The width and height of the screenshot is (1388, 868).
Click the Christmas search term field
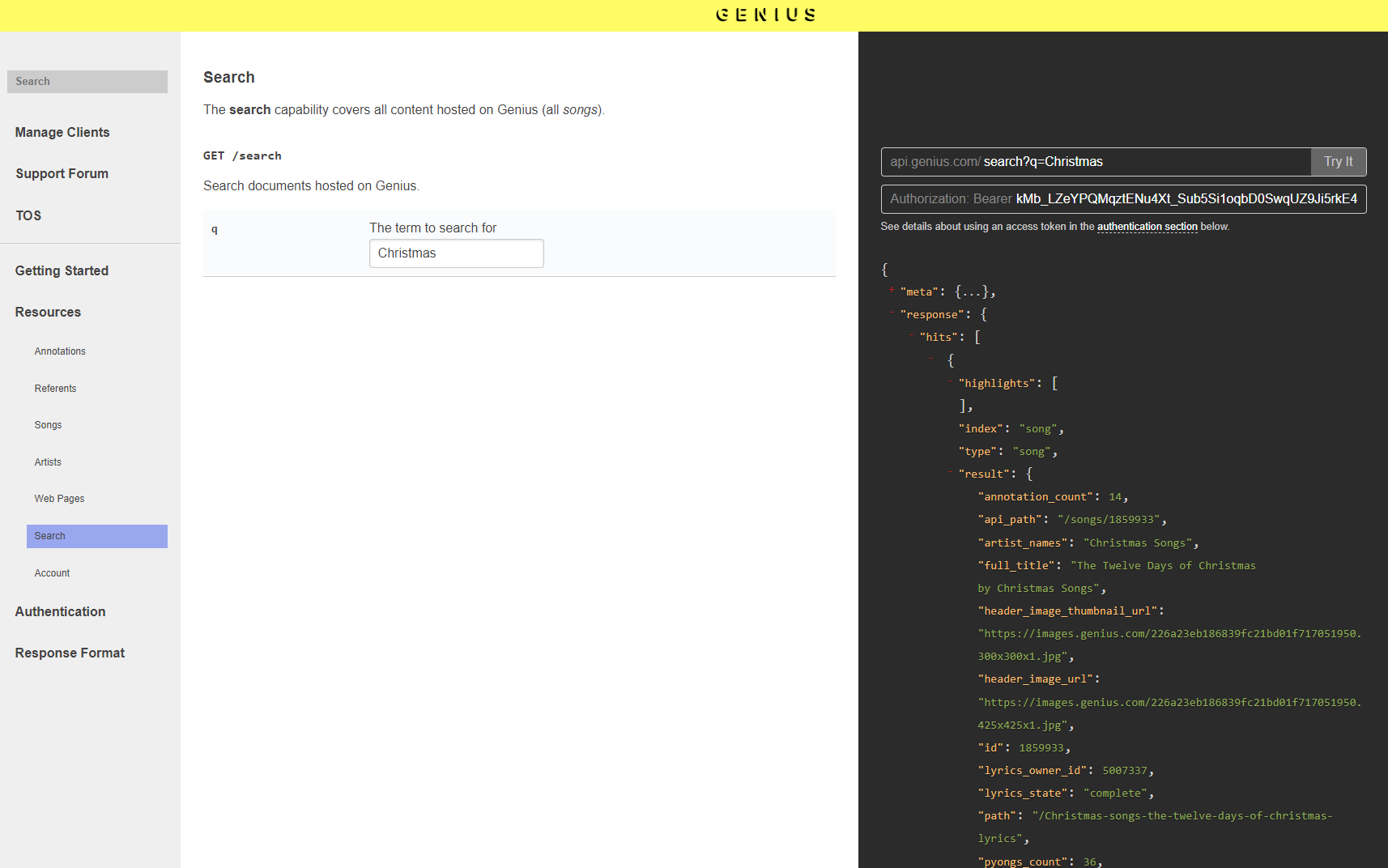(x=456, y=253)
